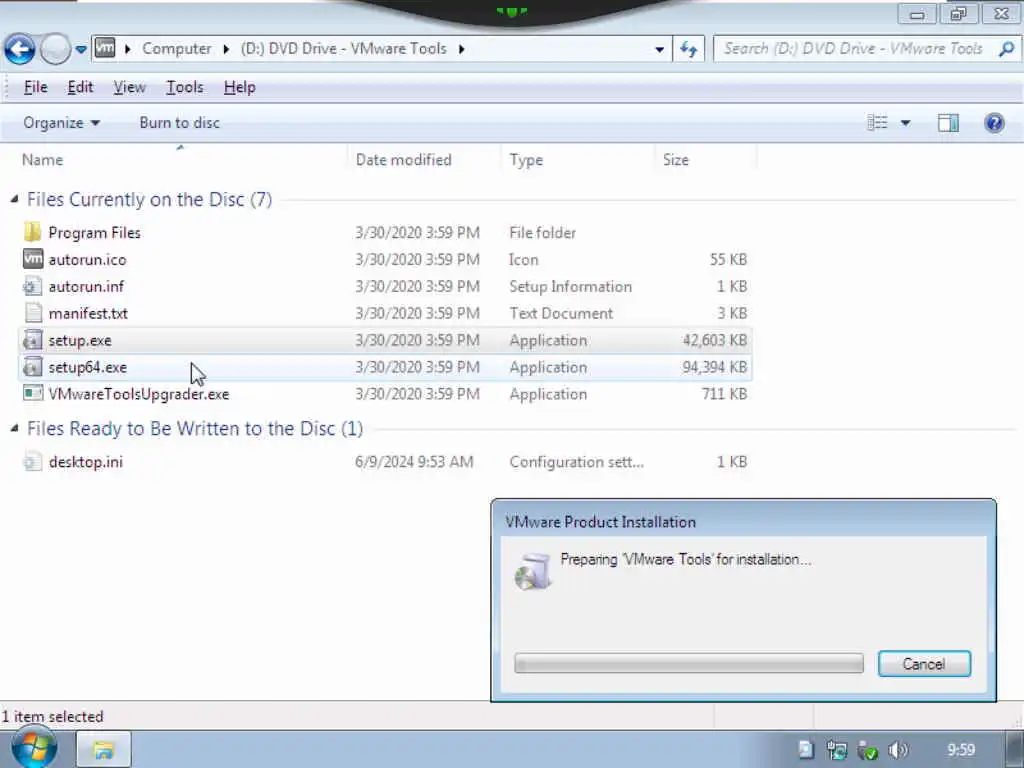The image size is (1024, 768).
Task: Click the autorun.inf file icon
Action: pyautogui.click(x=32, y=286)
